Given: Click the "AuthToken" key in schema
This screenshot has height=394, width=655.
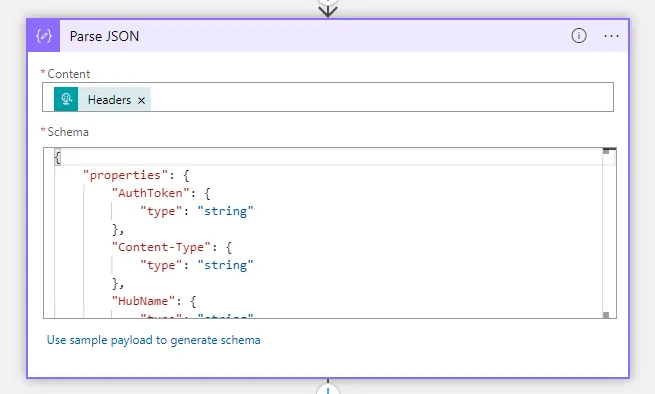Looking at the screenshot, I should [150, 193].
